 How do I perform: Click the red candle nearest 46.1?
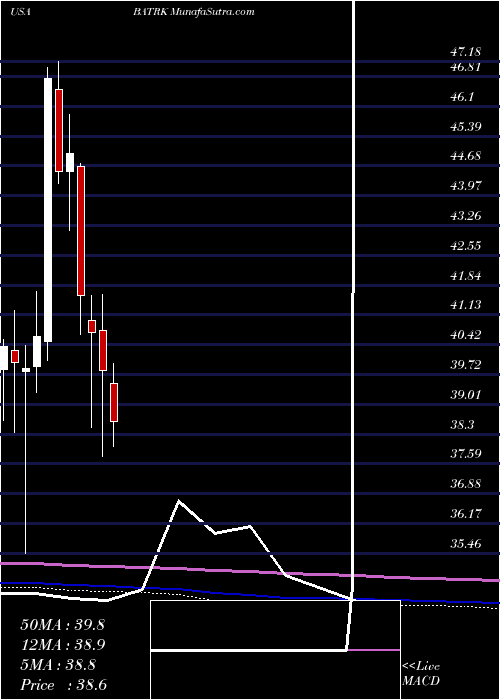pos(59,130)
